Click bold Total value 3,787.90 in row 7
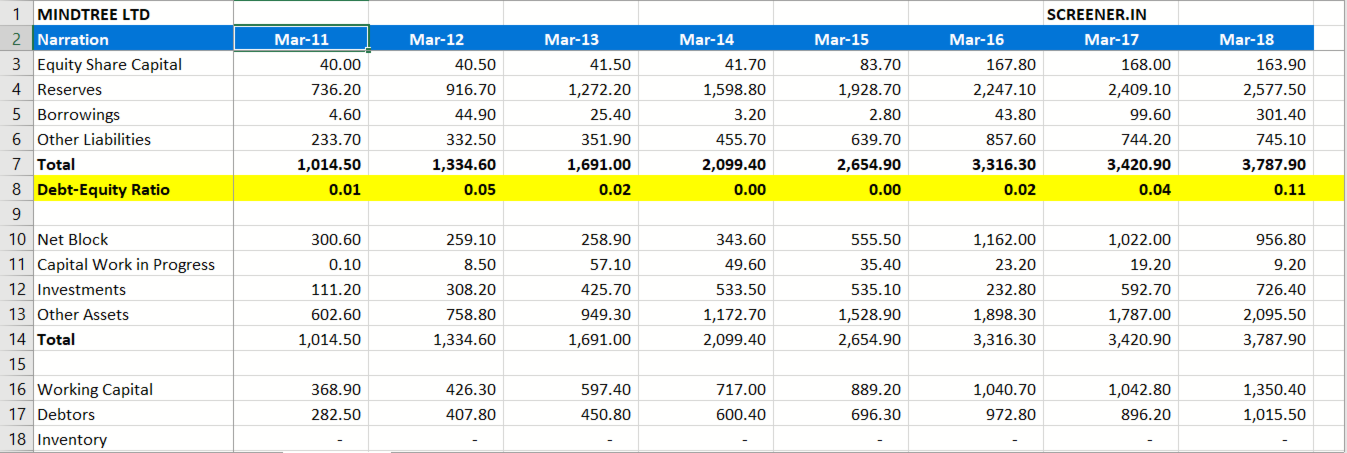Image resolution: width=1347 pixels, height=453 pixels. pyautogui.click(x=1274, y=164)
